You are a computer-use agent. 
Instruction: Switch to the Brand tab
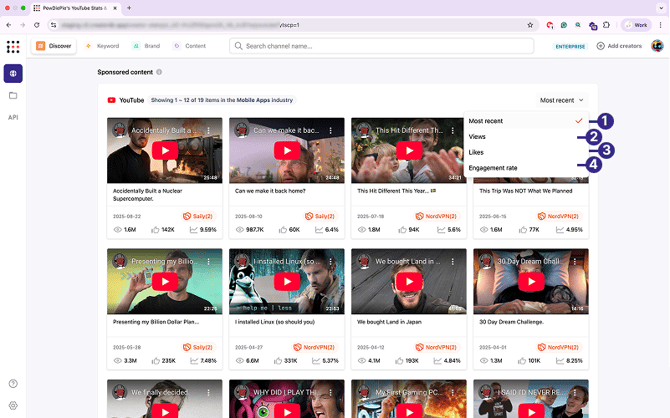146,46
